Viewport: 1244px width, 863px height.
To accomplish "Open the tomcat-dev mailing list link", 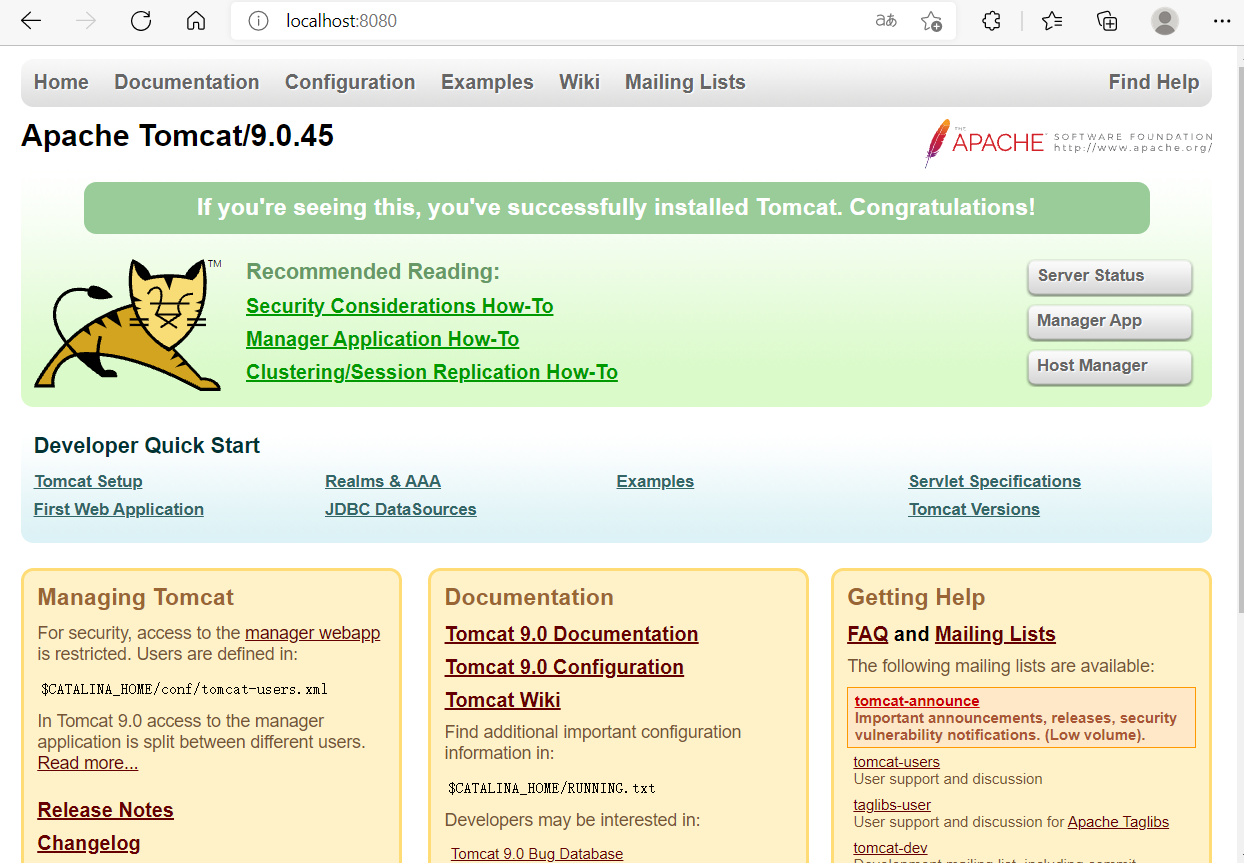I will coord(890,848).
